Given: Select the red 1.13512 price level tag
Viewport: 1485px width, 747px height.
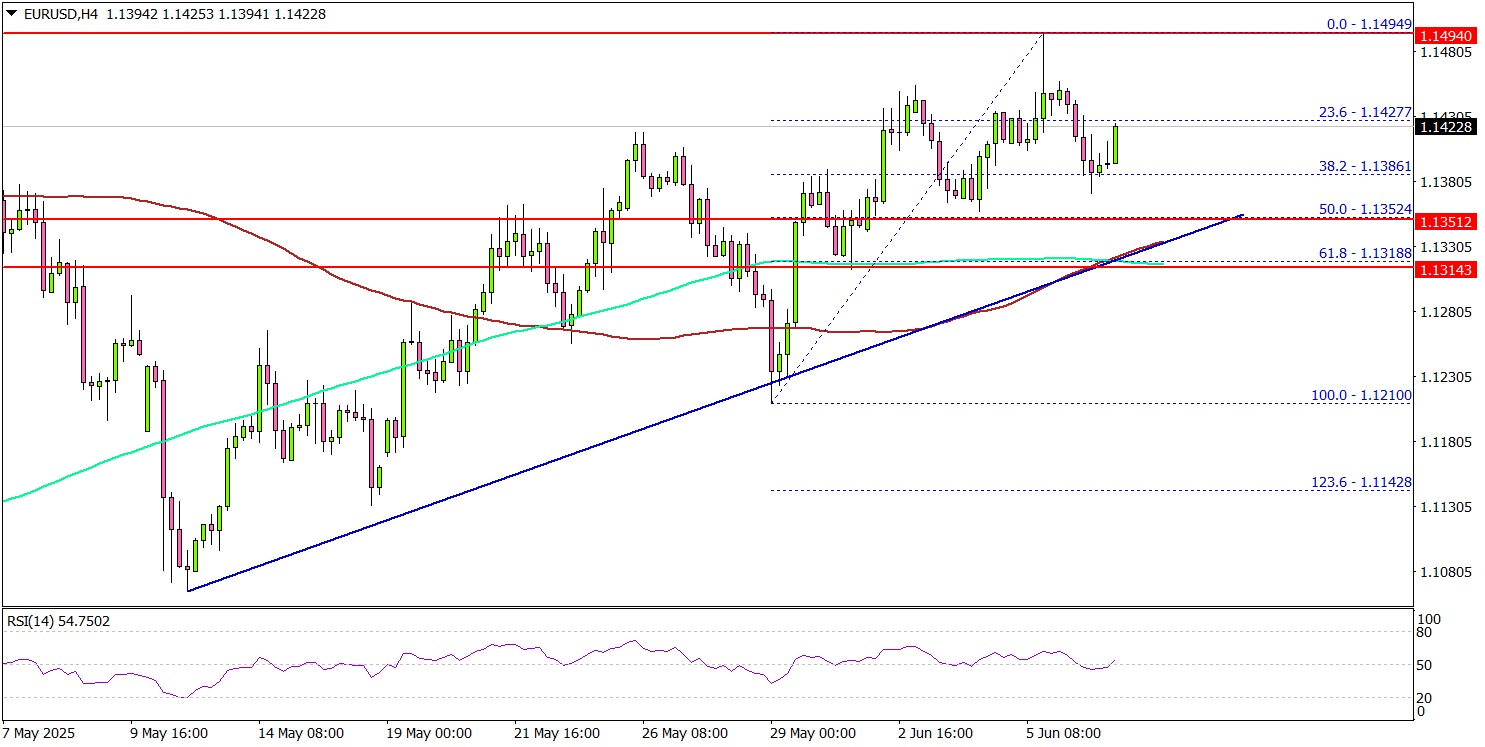Looking at the screenshot, I should [1446, 221].
